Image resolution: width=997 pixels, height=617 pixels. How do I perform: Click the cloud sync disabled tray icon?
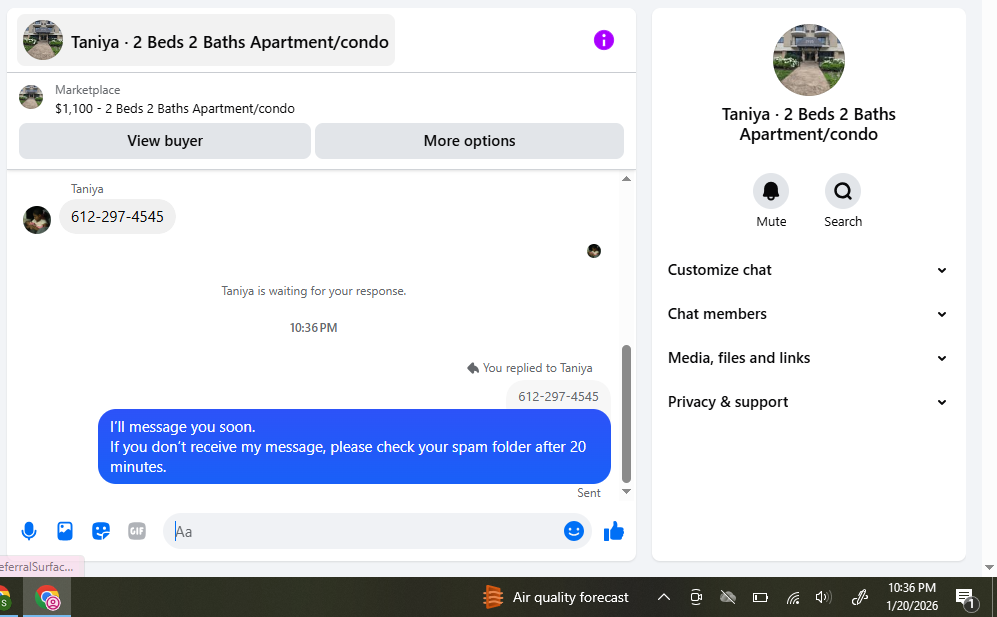tap(727, 597)
